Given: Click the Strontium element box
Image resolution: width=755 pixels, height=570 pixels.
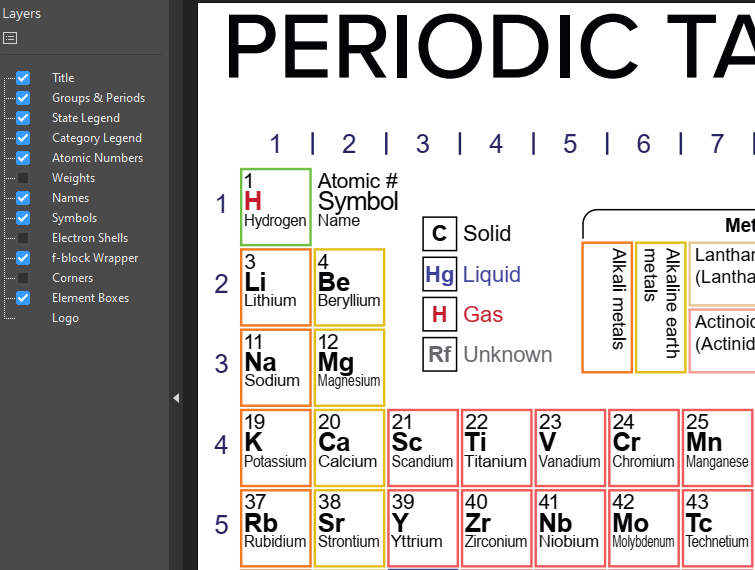Looking at the screenshot, I should tap(350, 529).
